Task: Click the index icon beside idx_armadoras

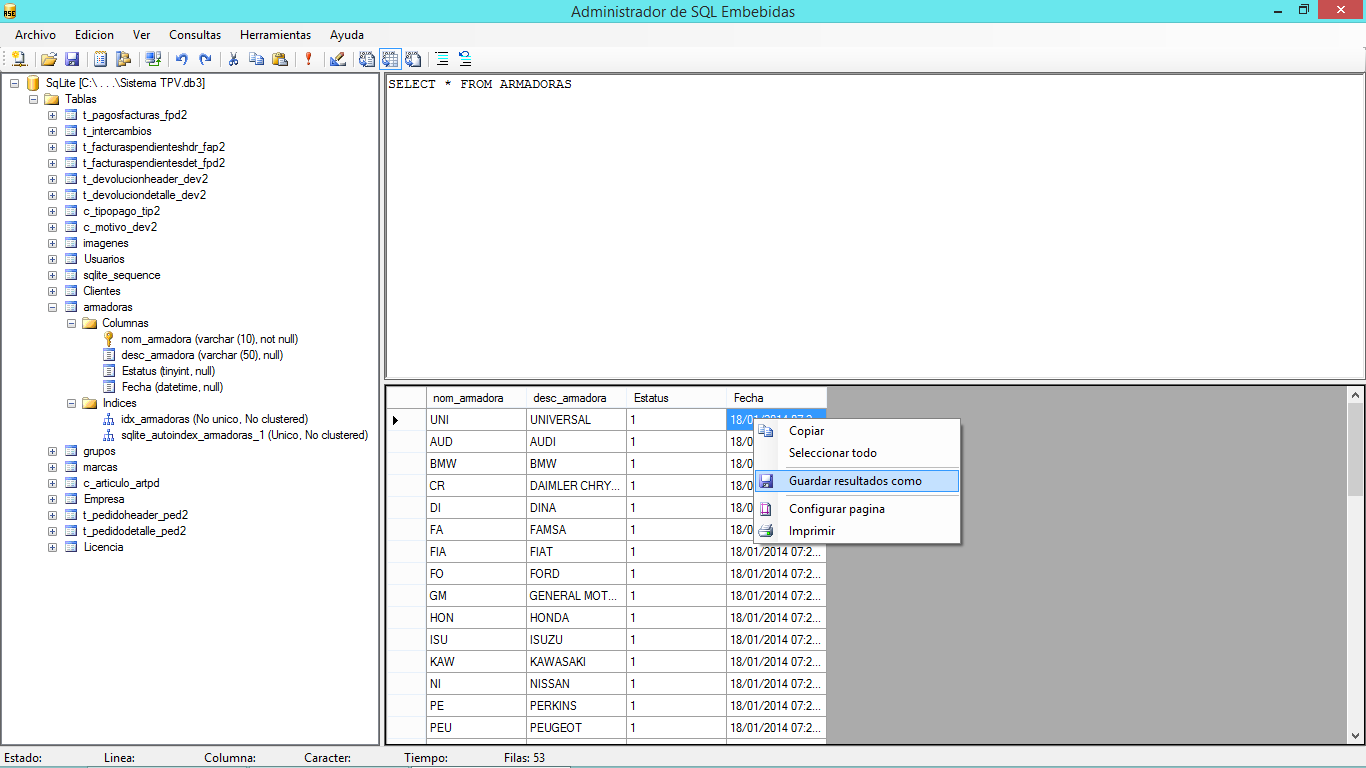Action: pos(109,419)
